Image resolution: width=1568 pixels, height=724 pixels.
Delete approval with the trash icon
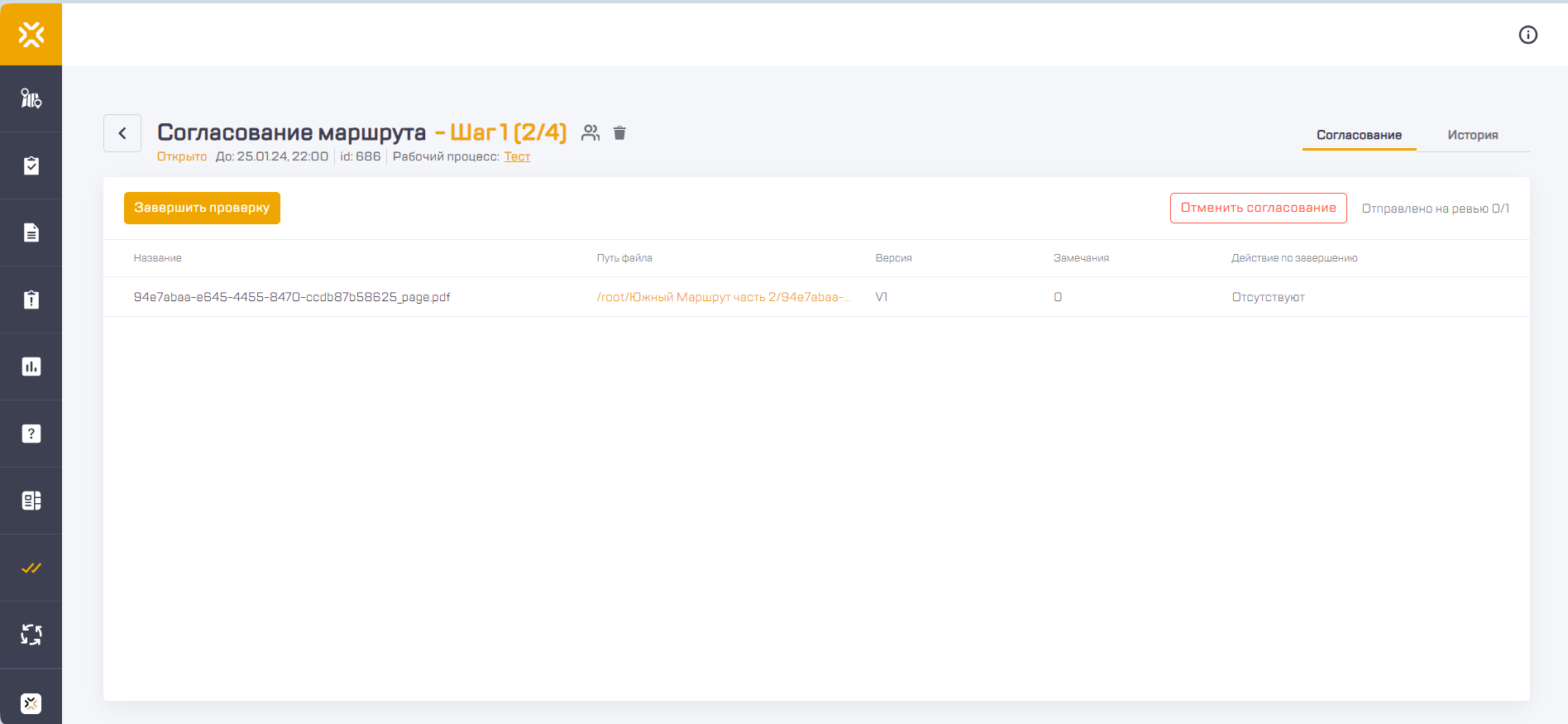(x=619, y=132)
